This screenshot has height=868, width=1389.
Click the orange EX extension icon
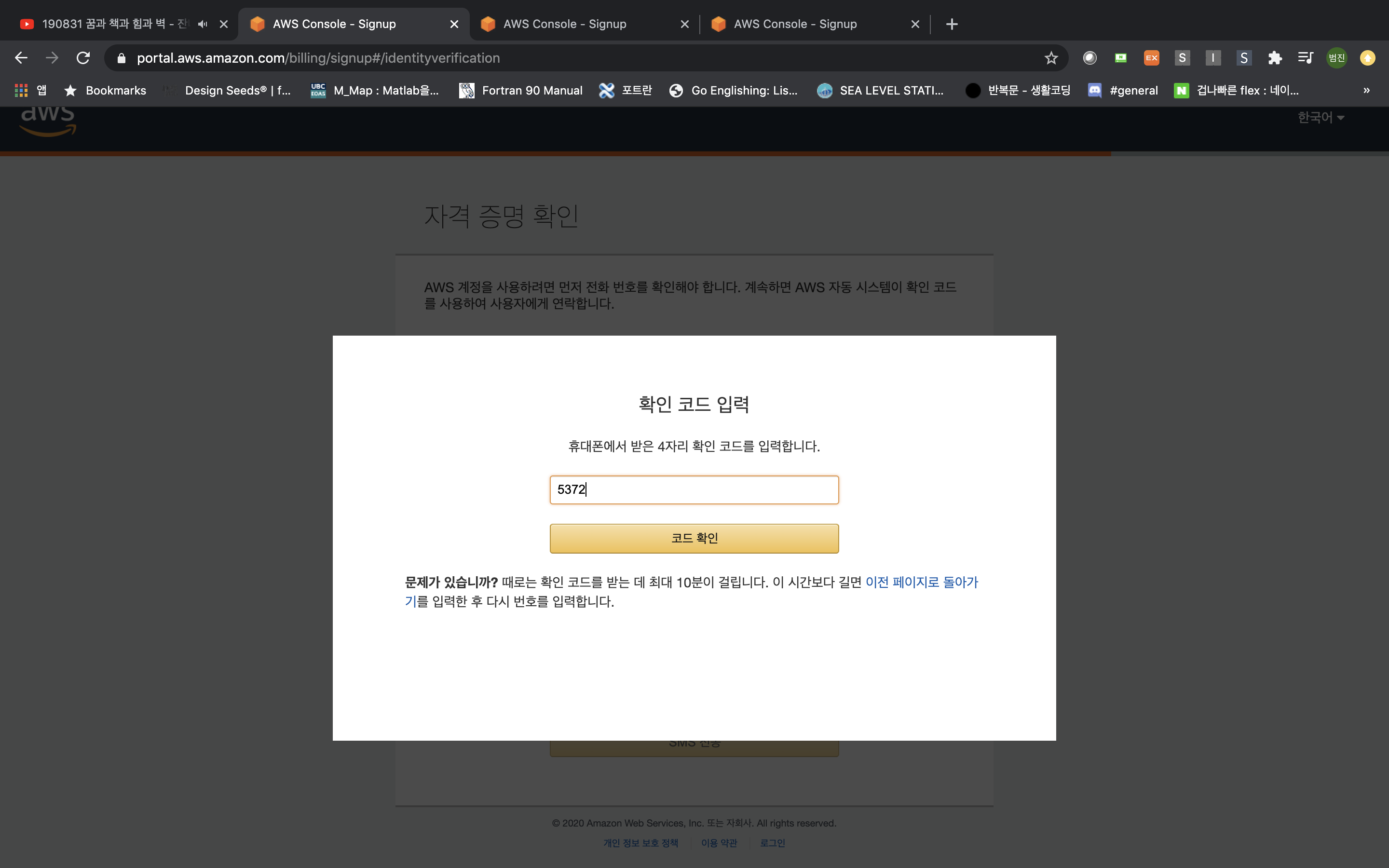click(1151, 58)
